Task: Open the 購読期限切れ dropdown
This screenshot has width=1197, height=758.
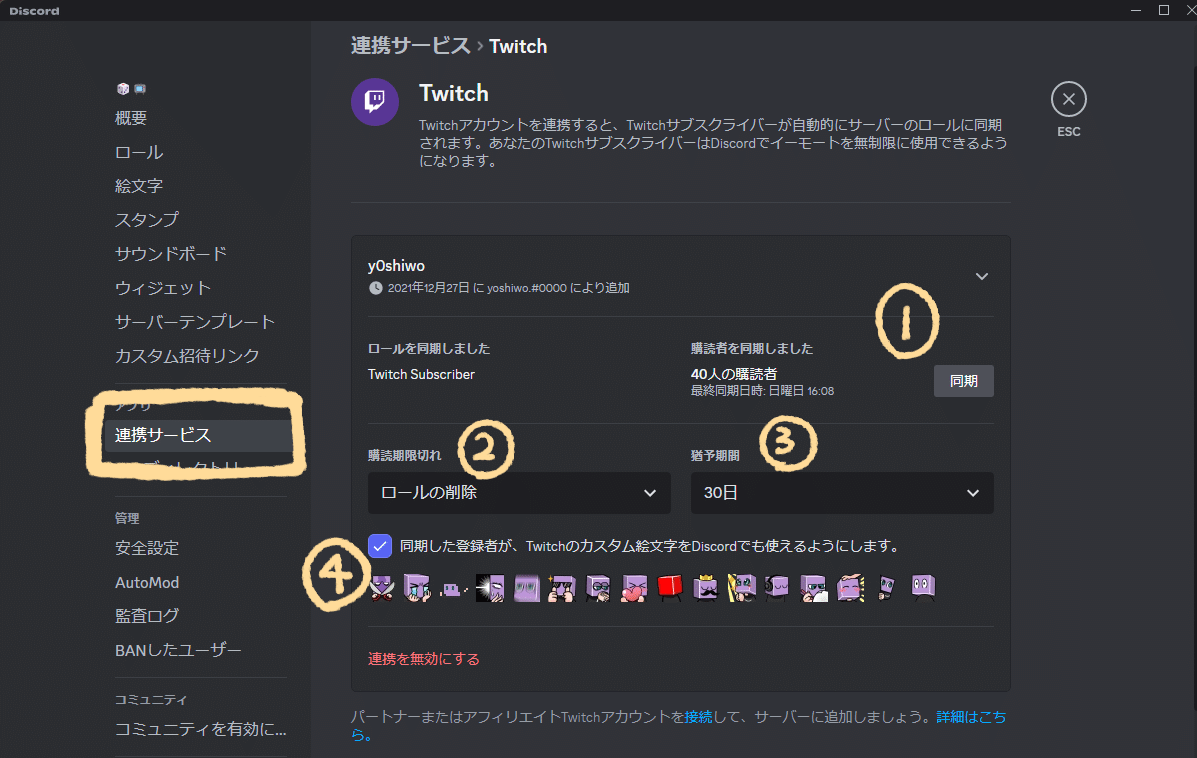Action: 519,492
